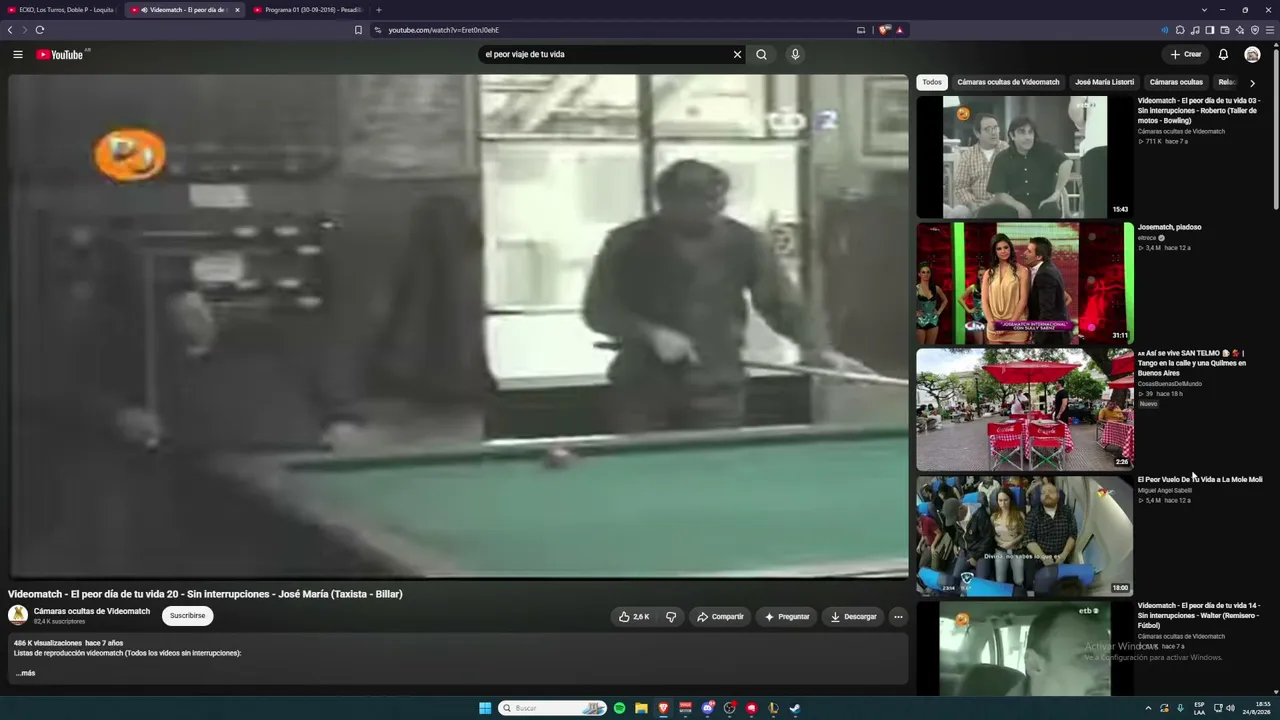Click the Crear button
This screenshot has height=720, width=1280.
[x=1186, y=54]
